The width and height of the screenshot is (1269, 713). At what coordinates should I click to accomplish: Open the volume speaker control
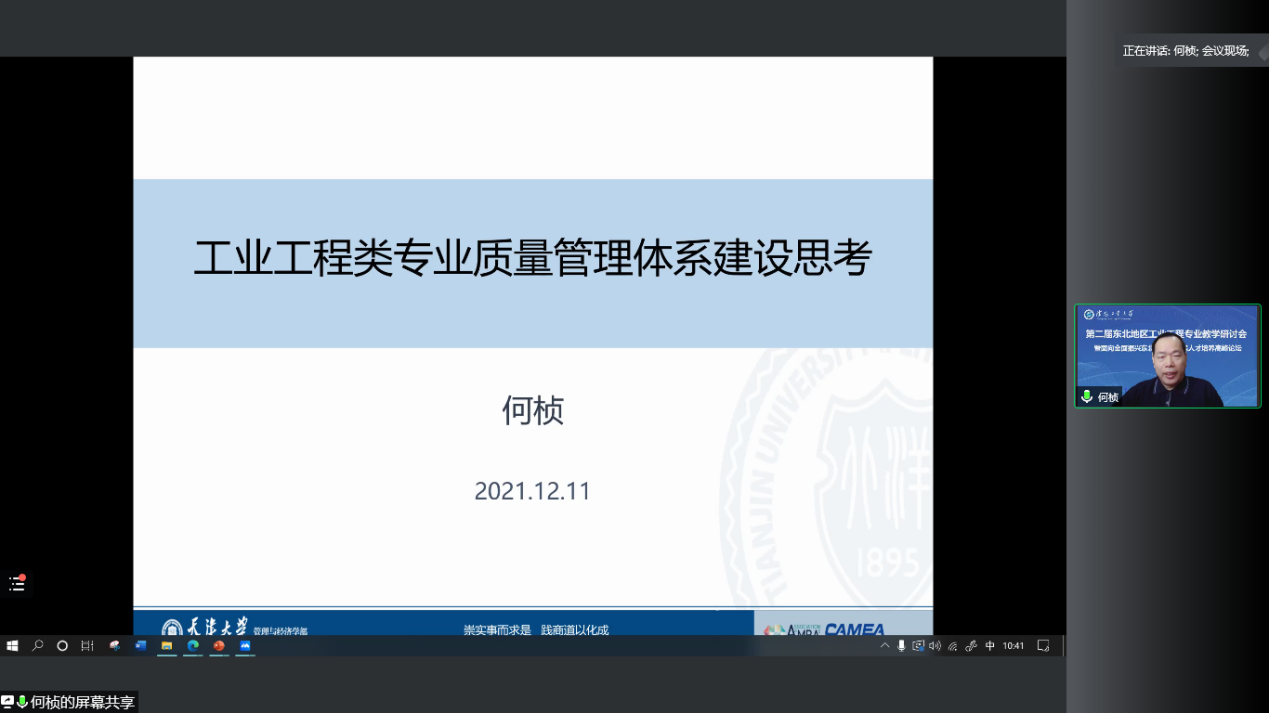[935, 646]
